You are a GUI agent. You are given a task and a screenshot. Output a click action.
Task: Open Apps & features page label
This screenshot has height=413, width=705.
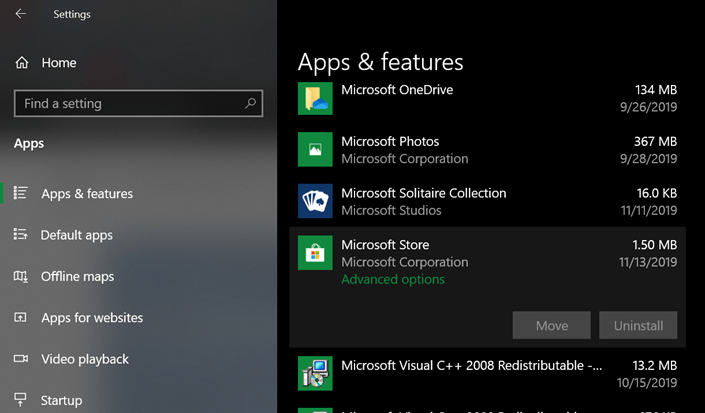pos(87,194)
